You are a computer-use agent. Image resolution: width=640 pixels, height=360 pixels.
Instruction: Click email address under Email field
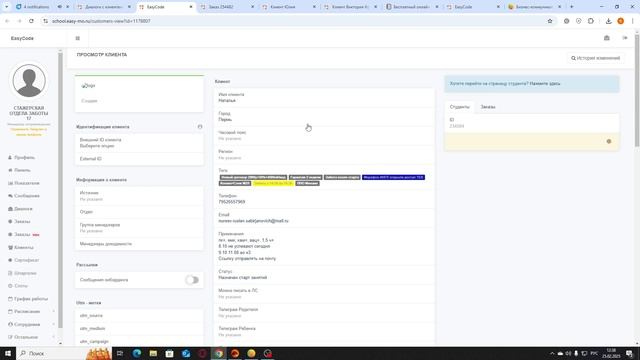(253, 221)
